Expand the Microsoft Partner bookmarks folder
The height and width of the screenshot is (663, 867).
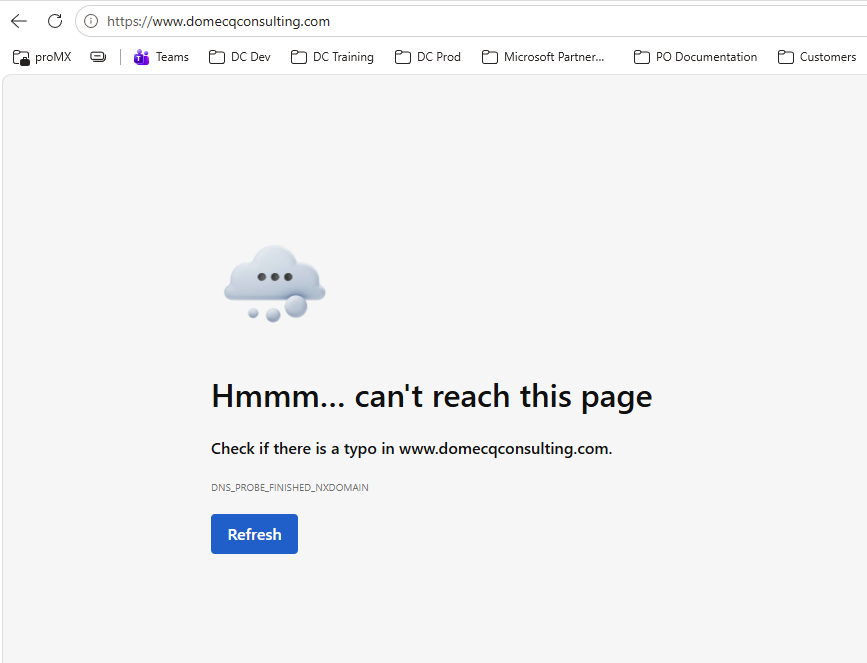click(543, 57)
